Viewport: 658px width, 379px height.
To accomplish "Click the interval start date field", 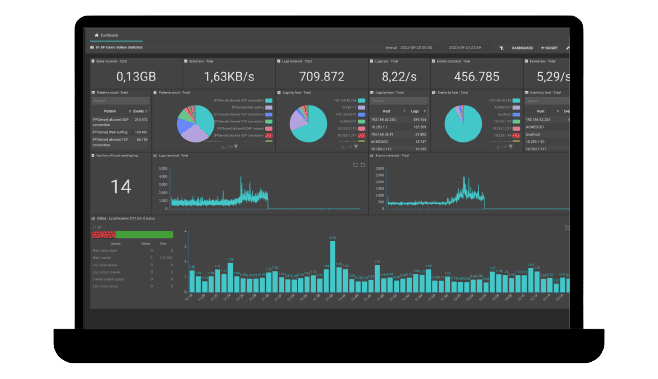I will click(421, 48).
